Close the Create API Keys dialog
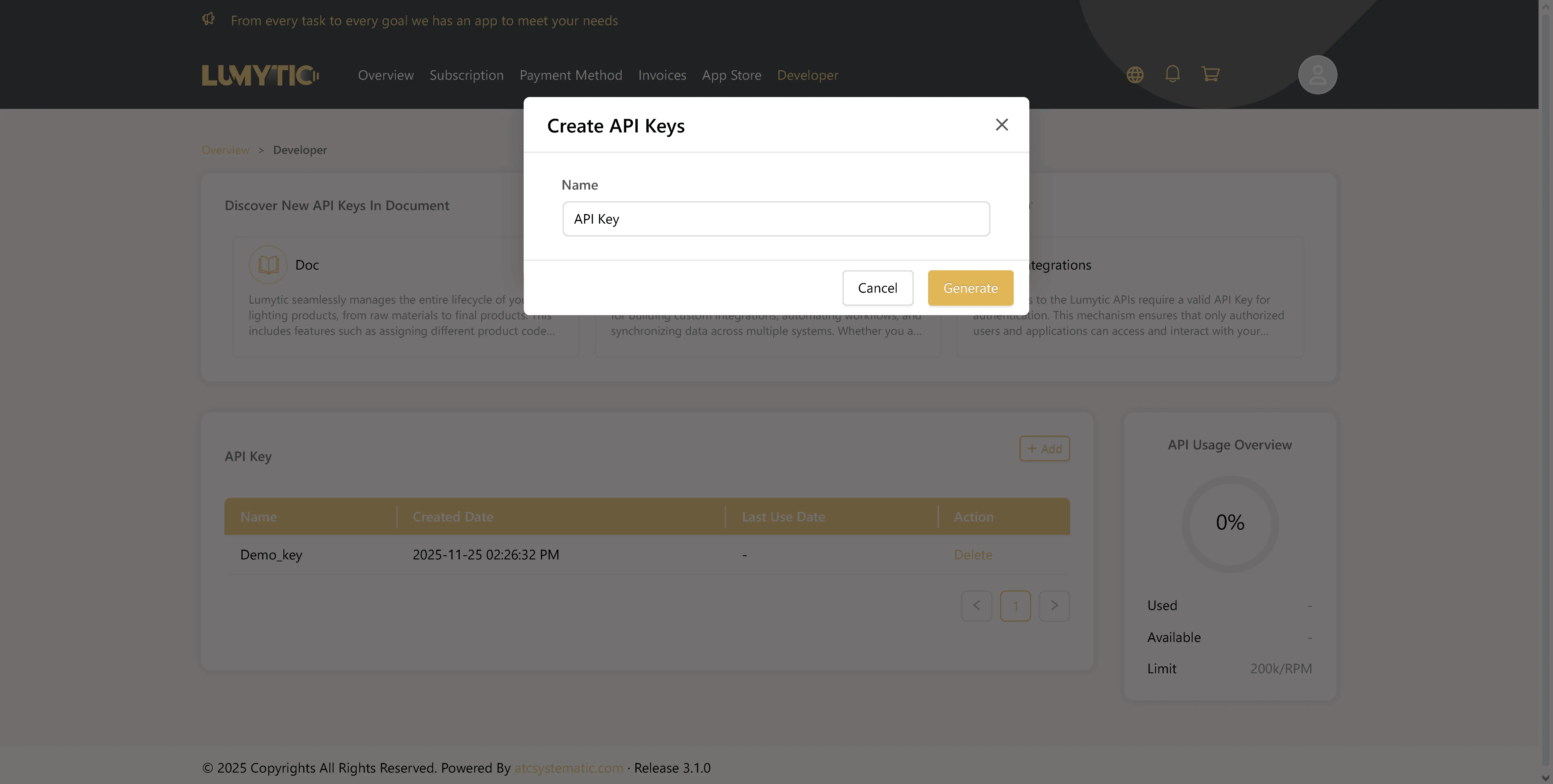The width and height of the screenshot is (1553, 784). point(1001,125)
